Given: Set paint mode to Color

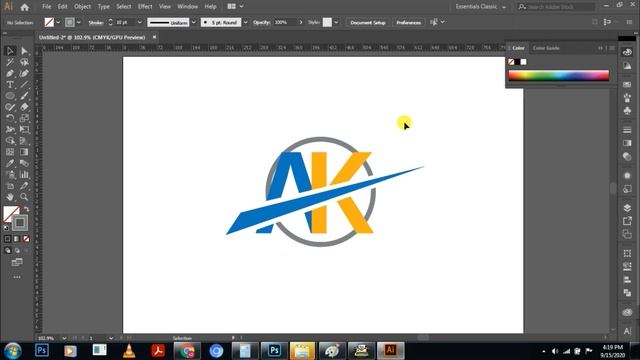Looking at the screenshot, I should click(x=7, y=239).
